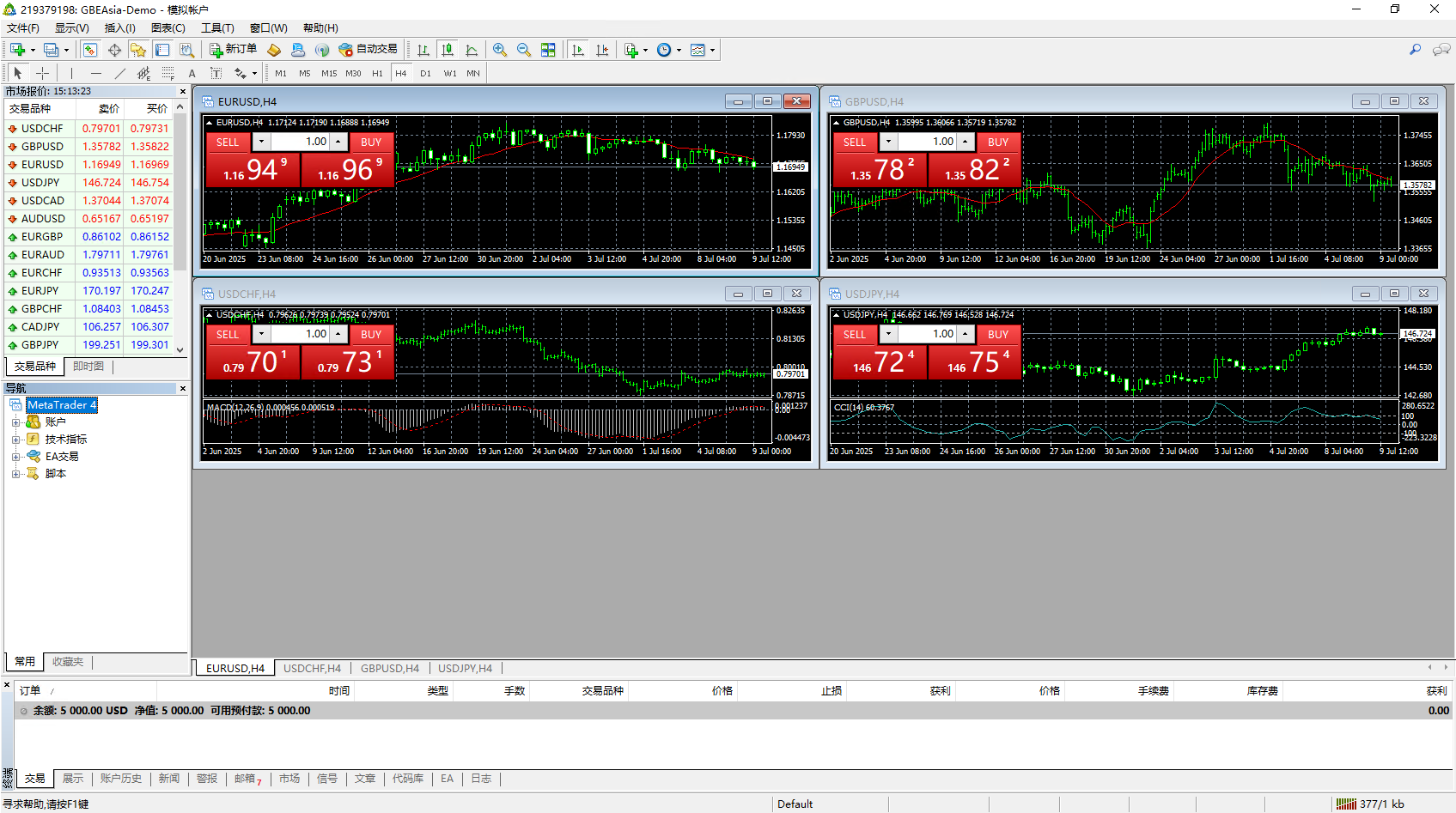Click the search magnifier icon top right
Screen dimensions: 1456x813
click(1416, 50)
